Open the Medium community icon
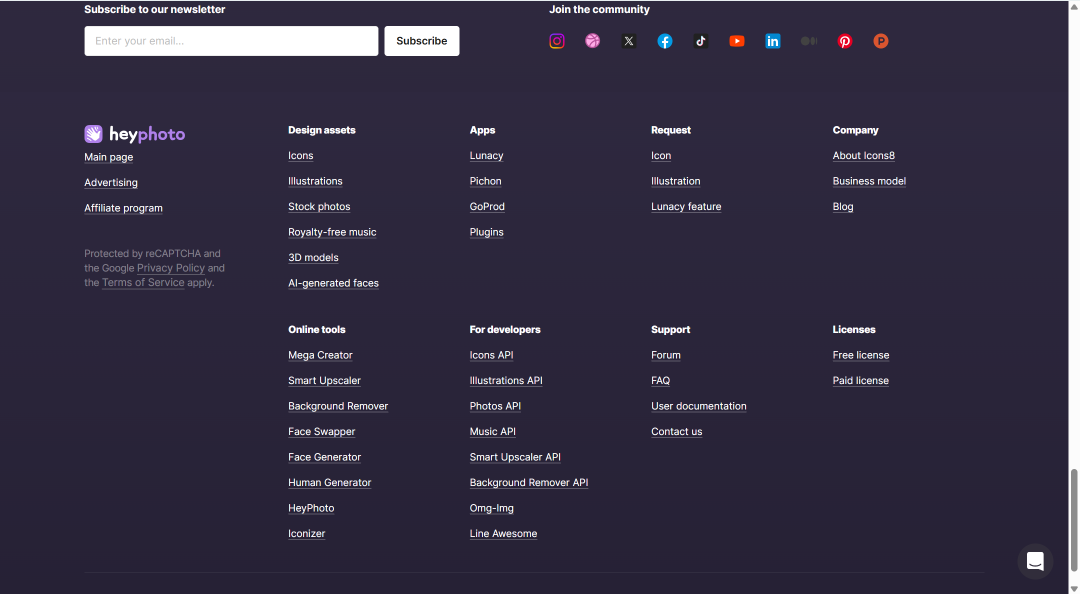Image resolution: width=1080 pixels, height=594 pixels. [x=809, y=41]
